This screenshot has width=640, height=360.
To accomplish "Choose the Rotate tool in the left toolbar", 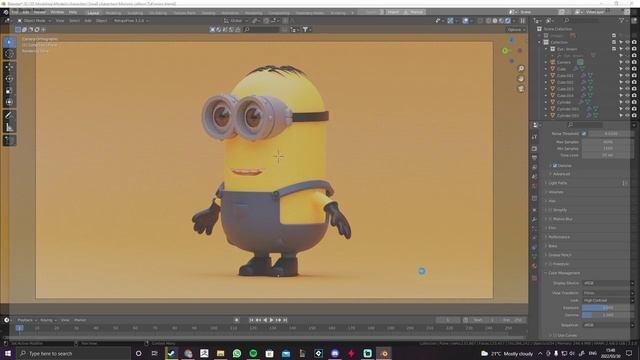I will coord(9,79).
